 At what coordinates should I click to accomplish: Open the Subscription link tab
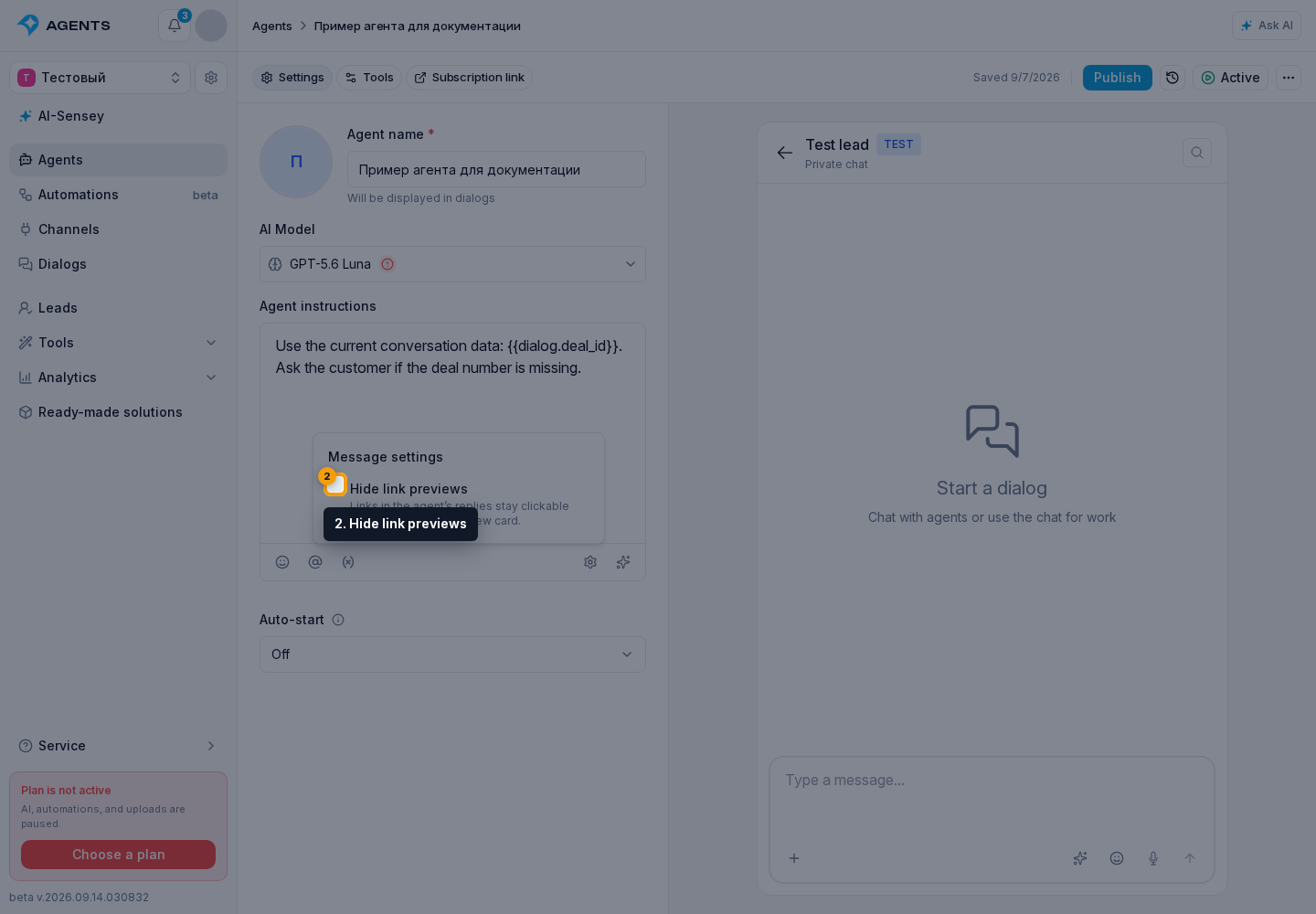[469, 78]
